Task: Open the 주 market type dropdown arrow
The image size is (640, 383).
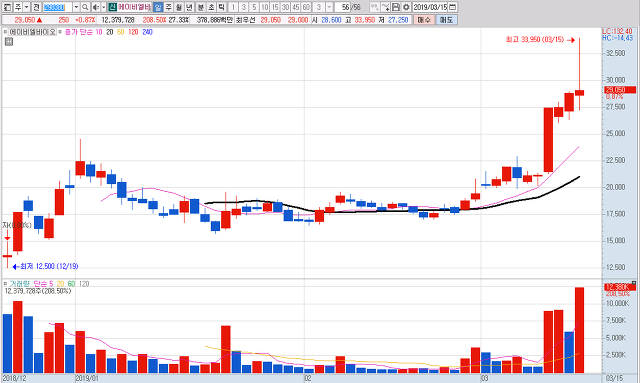Action: 27,7
